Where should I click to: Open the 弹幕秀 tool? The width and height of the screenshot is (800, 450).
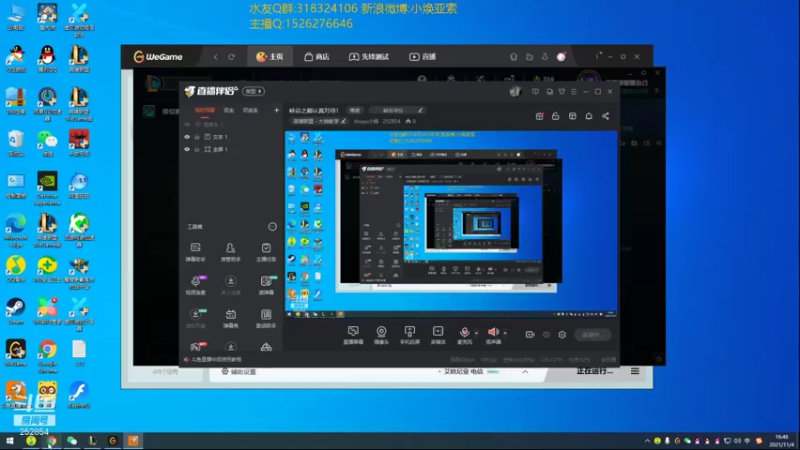[231, 318]
